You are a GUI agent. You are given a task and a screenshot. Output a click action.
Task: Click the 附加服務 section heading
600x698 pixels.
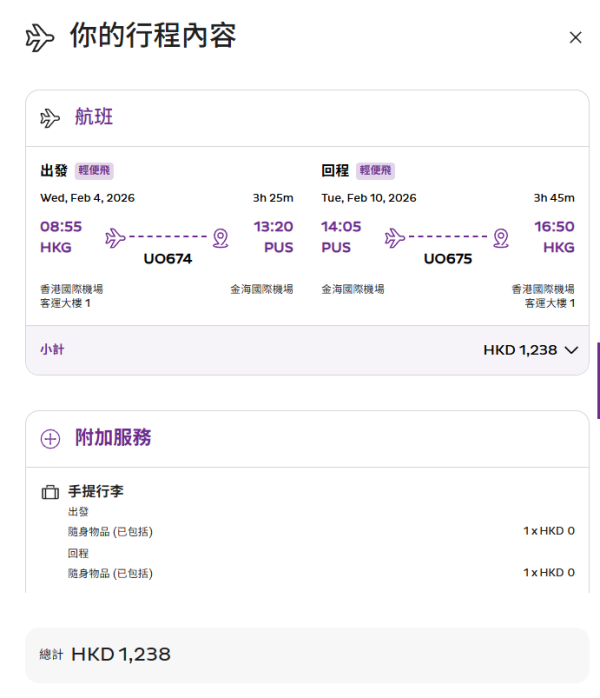pos(113,438)
